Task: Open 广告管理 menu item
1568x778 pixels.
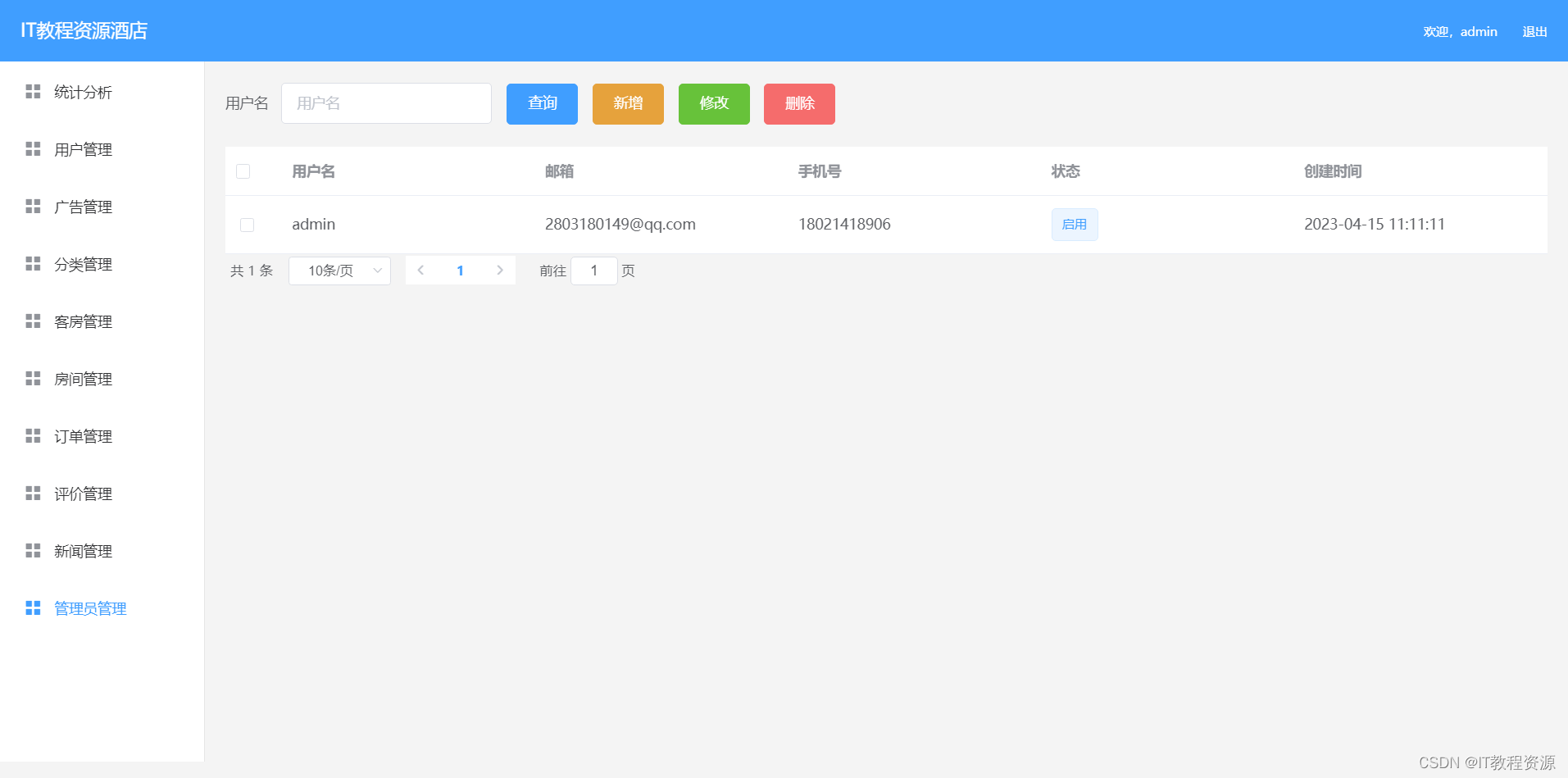Action: (x=102, y=207)
